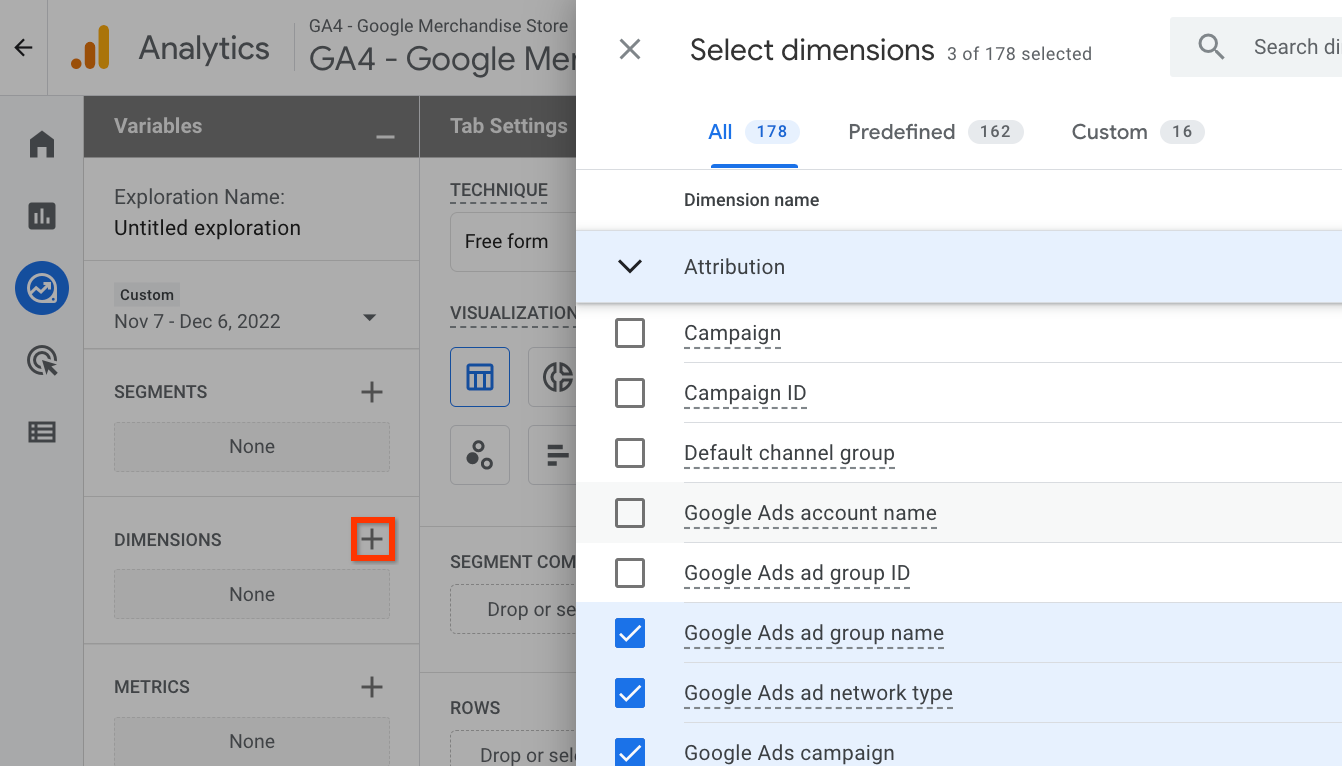Click the Dimensions None placeholder

pyautogui.click(x=252, y=595)
